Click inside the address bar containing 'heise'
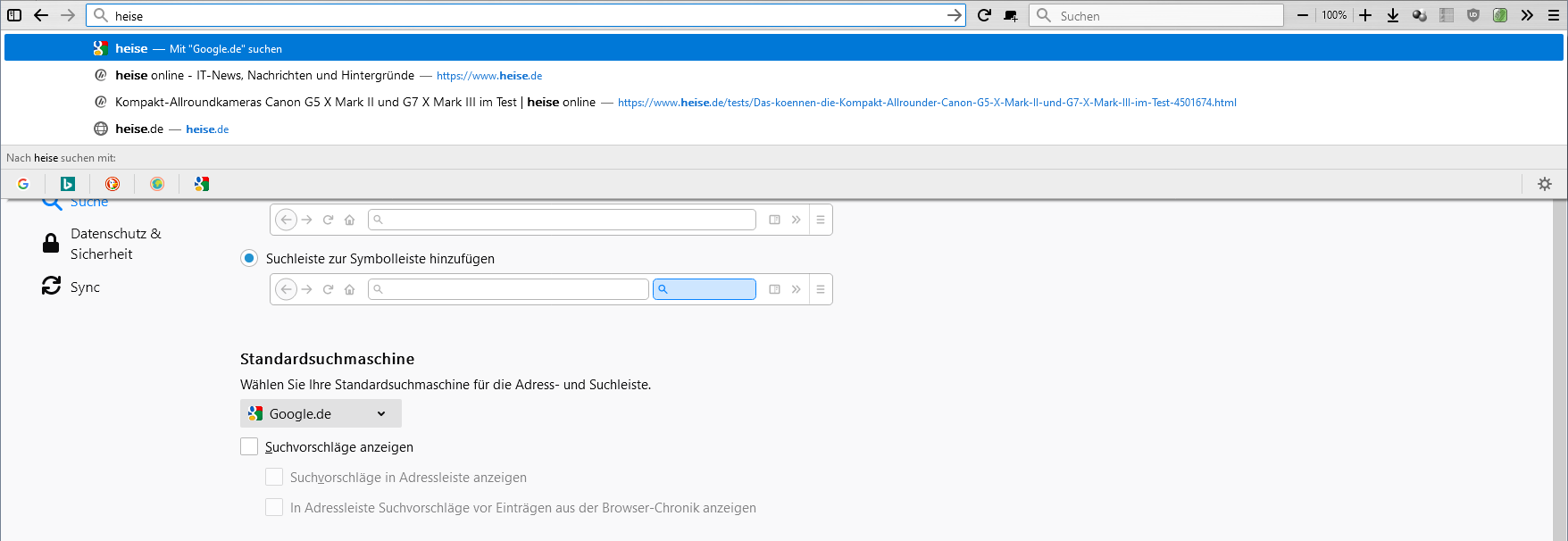The width and height of the screenshot is (1568, 541). pyautogui.click(x=527, y=15)
